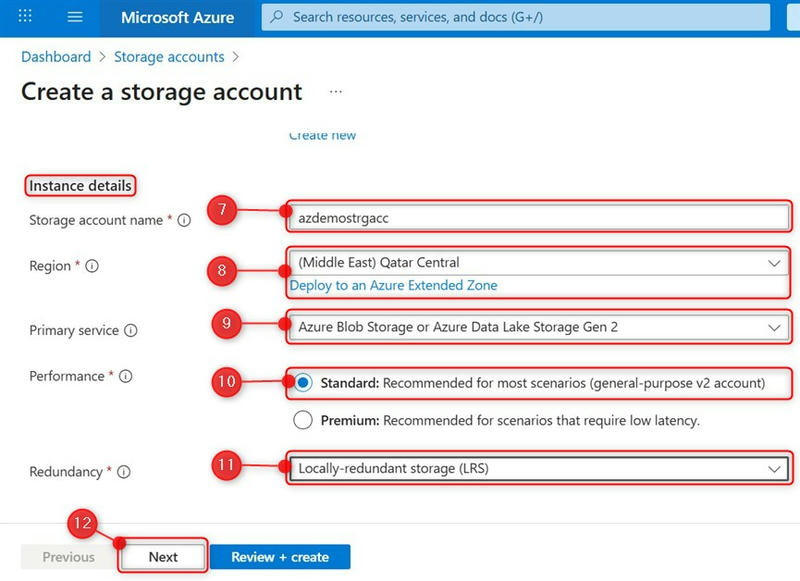The width and height of the screenshot is (800, 581).
Task: Select the Premium performance radio button
Action: point(303,421)
